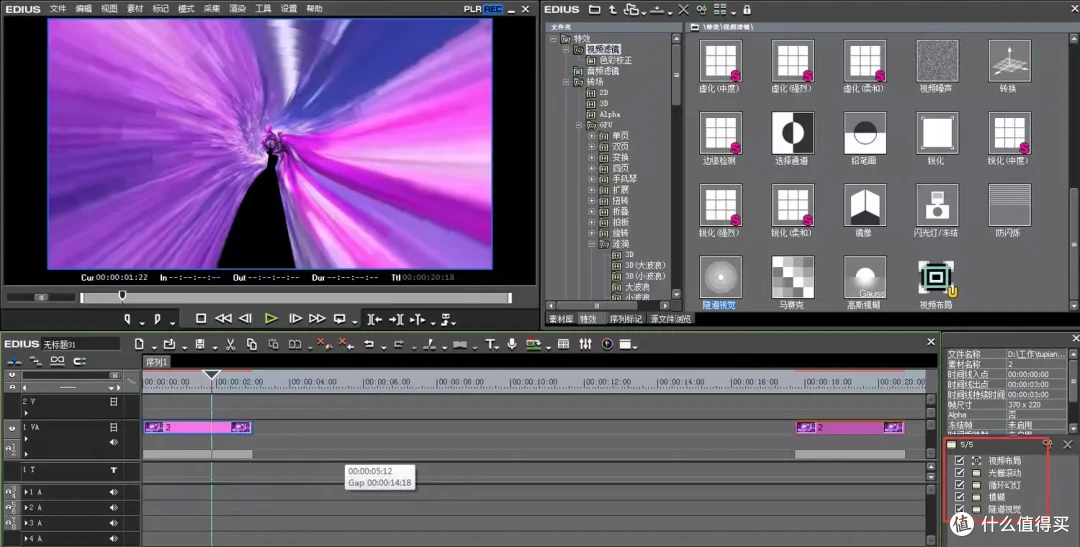This screenshot has height=547, width=1080.
Task: Uncheck the 视频布局 effect checkbox
Action: coord(960,461)
